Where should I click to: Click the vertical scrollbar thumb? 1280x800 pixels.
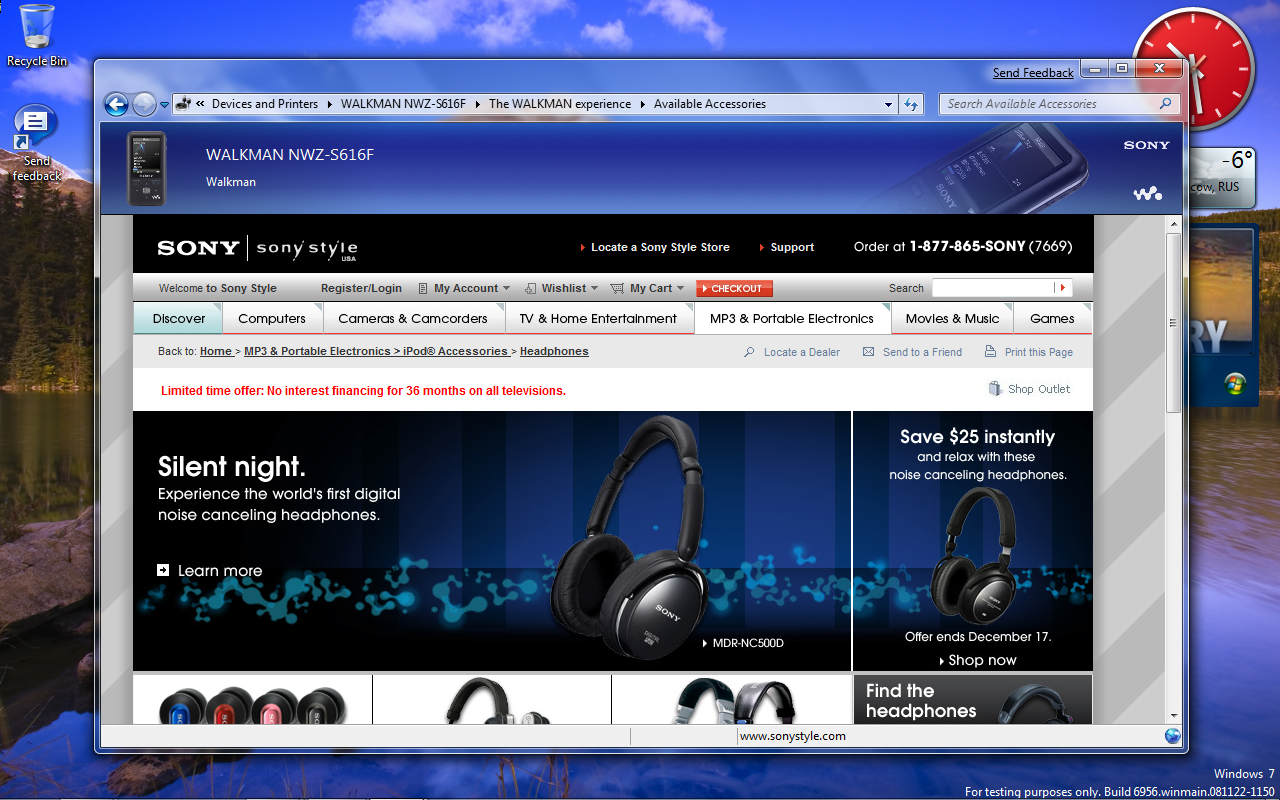click(x=1174, y=323)
